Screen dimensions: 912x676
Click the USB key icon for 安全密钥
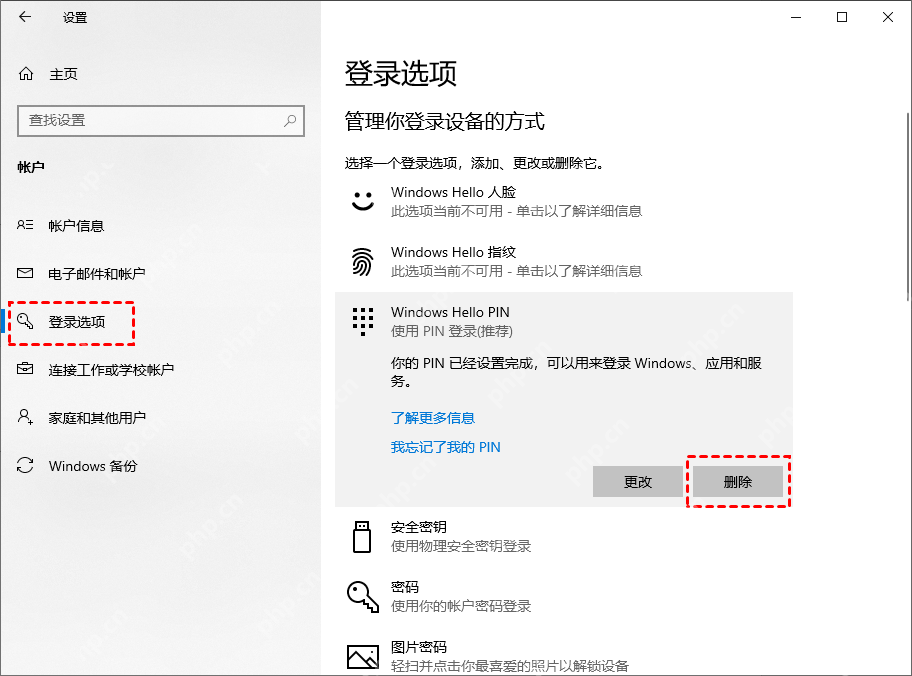362,536
